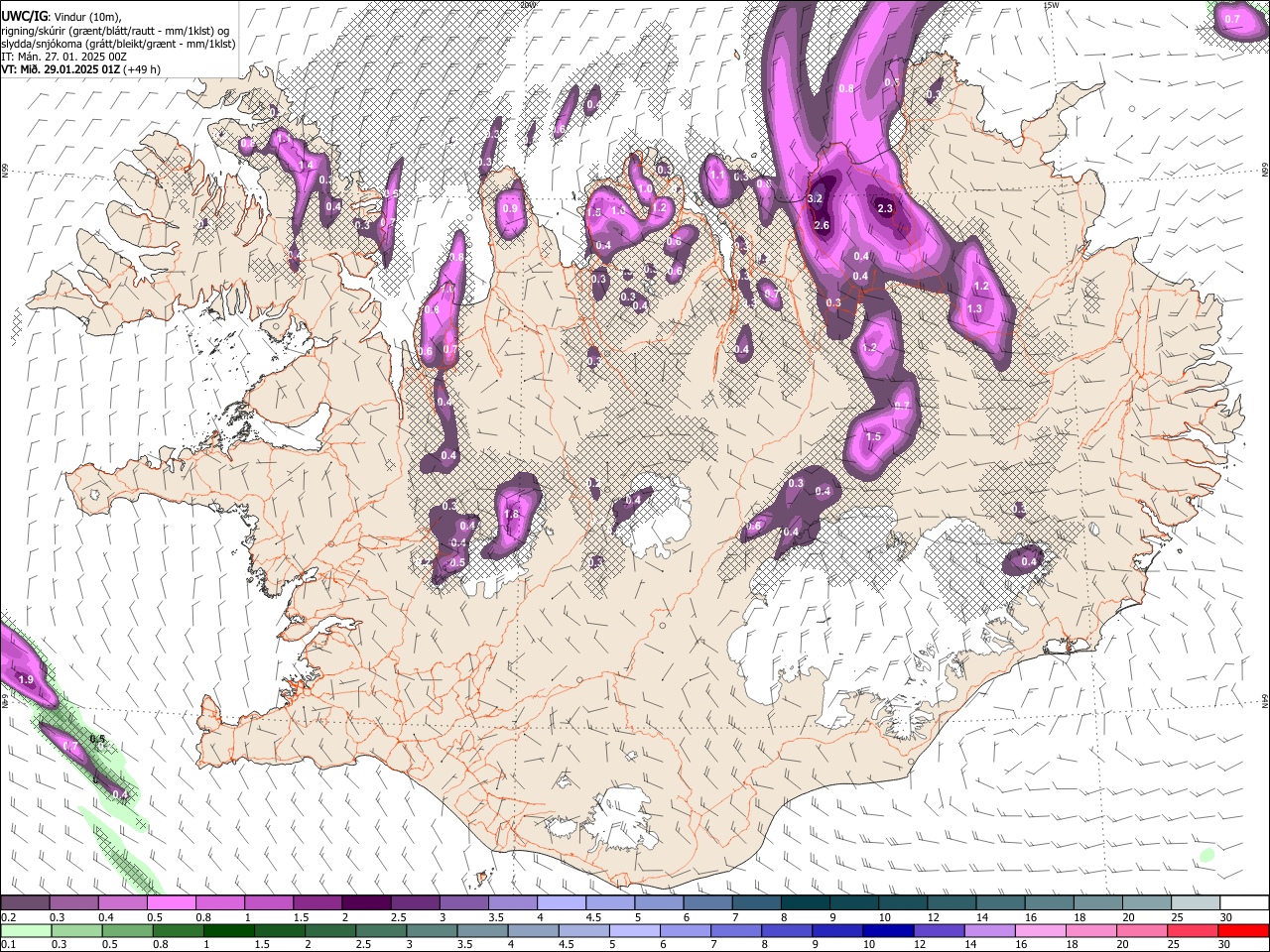Click the 1.4 value in the Westfjords
The image size is (1270, 952).
tap(307, 165)
